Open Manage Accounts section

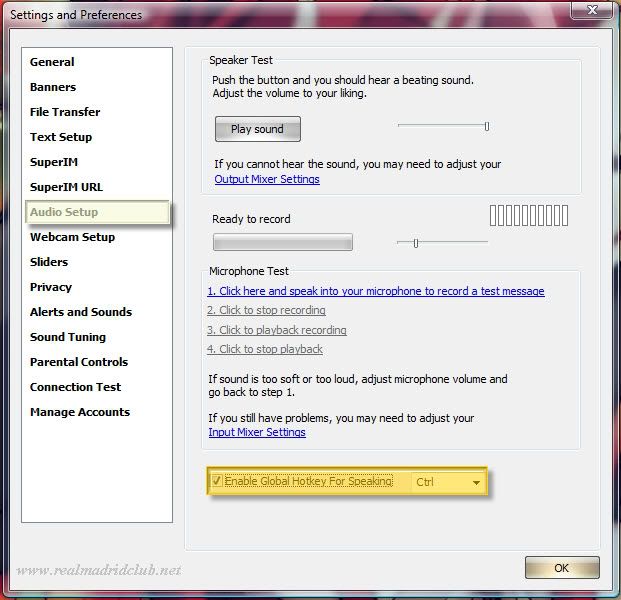coord(80,412)
